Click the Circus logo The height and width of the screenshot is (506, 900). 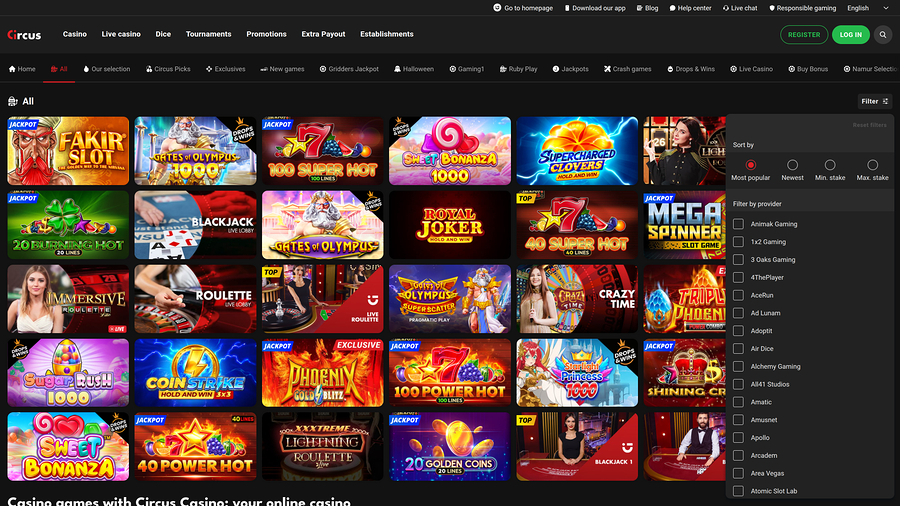click(x=24, y=35)
